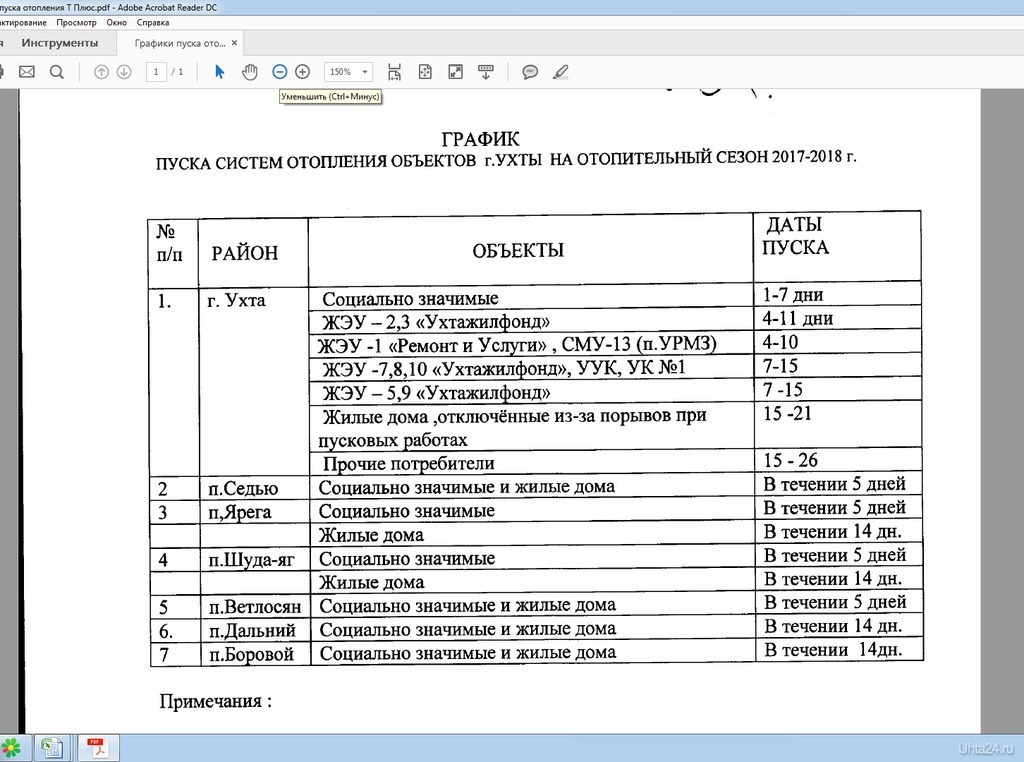The width and height of the screenshot is (1024, 762).
Task: Go to the previous page with the up arrow
Action: point(101,72)
